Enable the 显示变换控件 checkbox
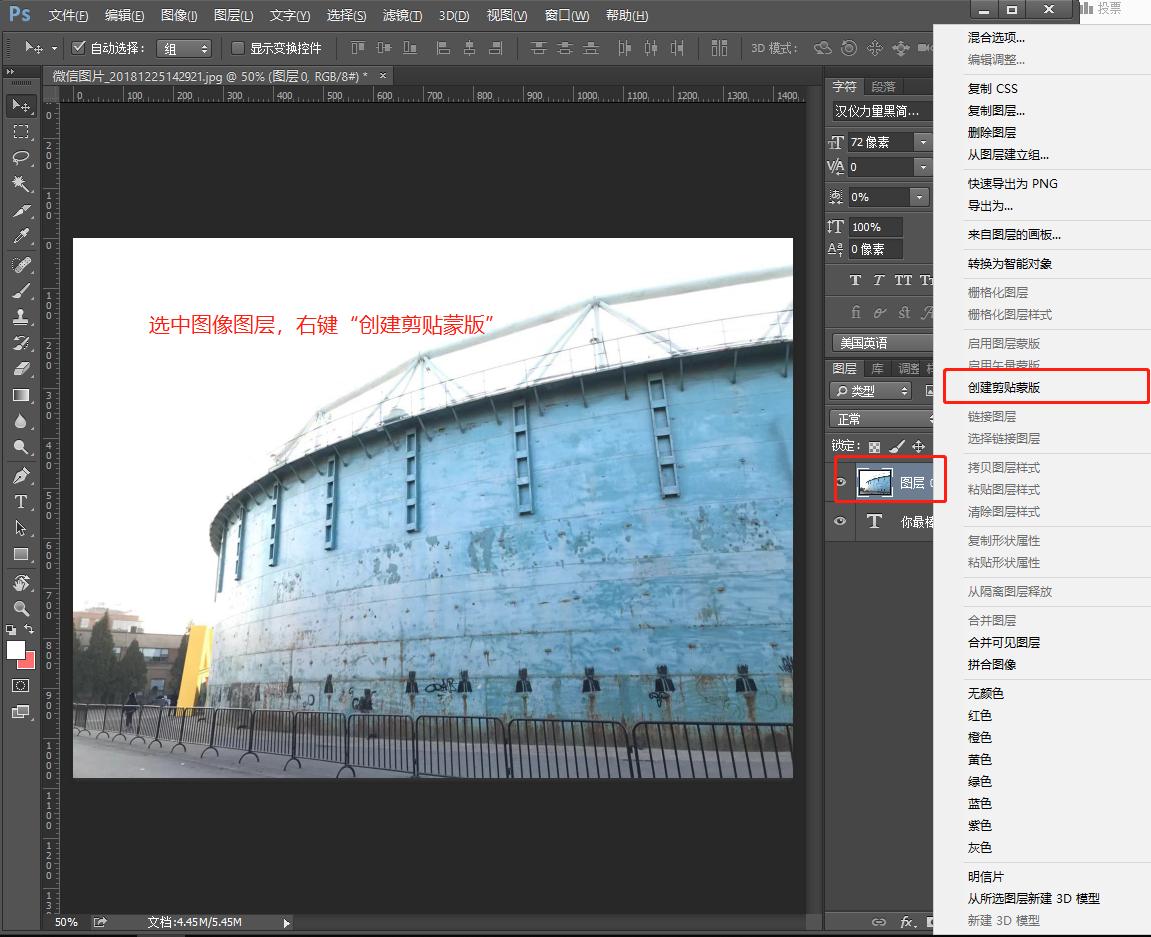The image size is (1151, 937). coord(237,47)
